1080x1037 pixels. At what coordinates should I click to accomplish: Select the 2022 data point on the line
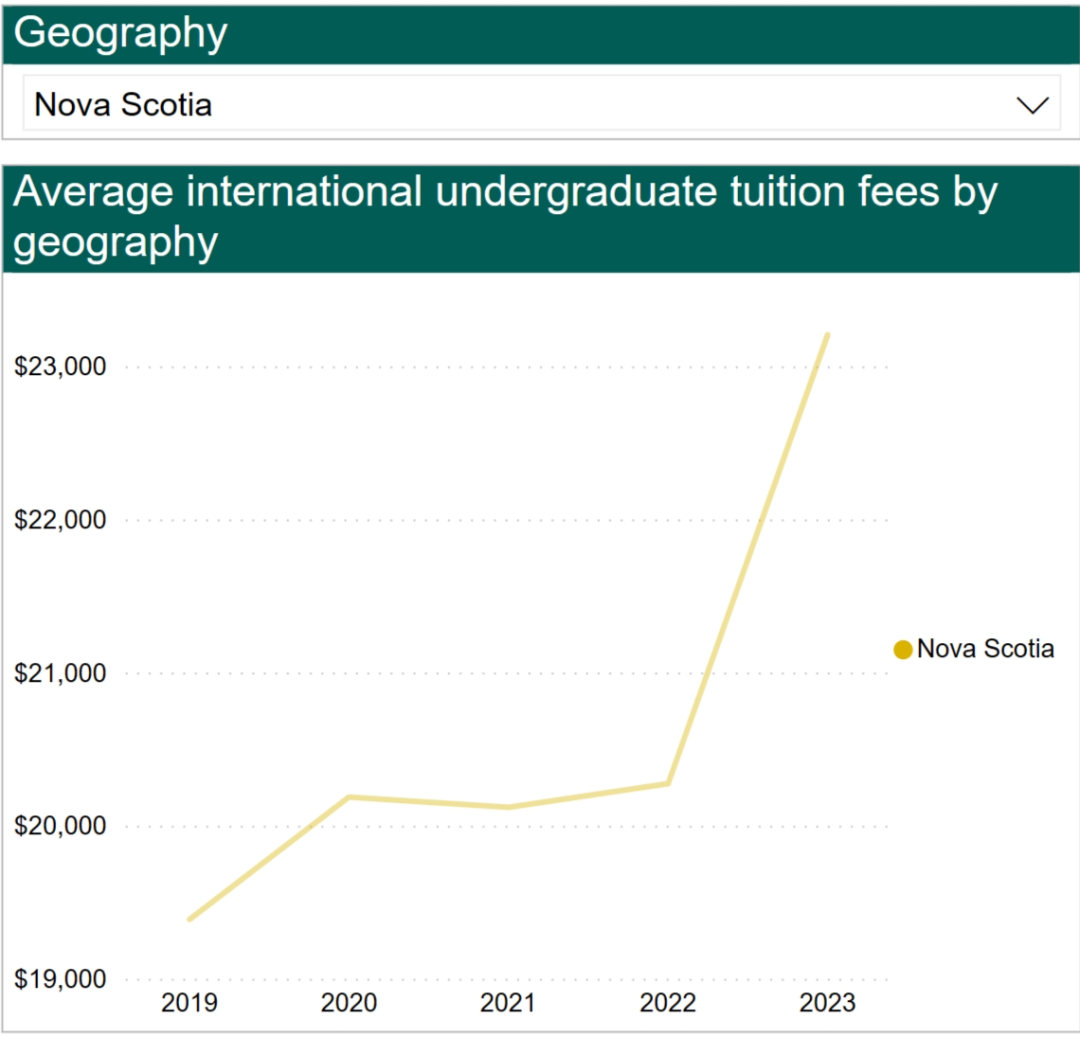click(668, 784)
